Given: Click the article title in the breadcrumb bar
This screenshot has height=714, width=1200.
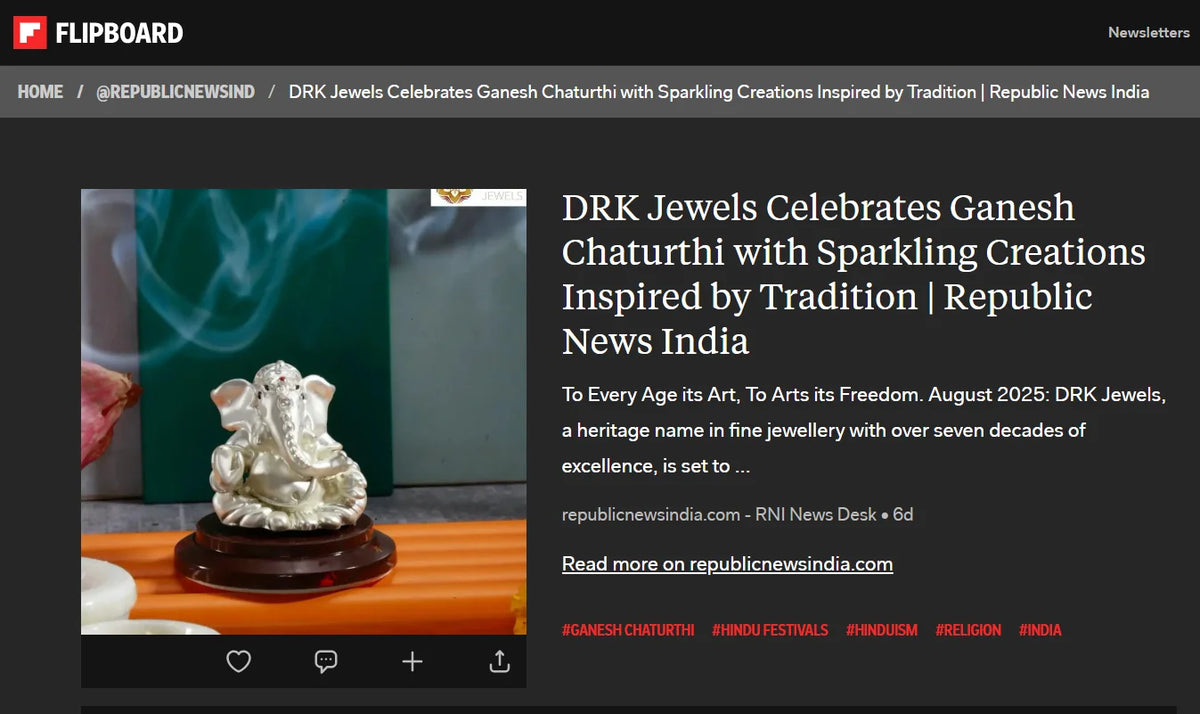Looking at the screenshot, I should [719, 91].
